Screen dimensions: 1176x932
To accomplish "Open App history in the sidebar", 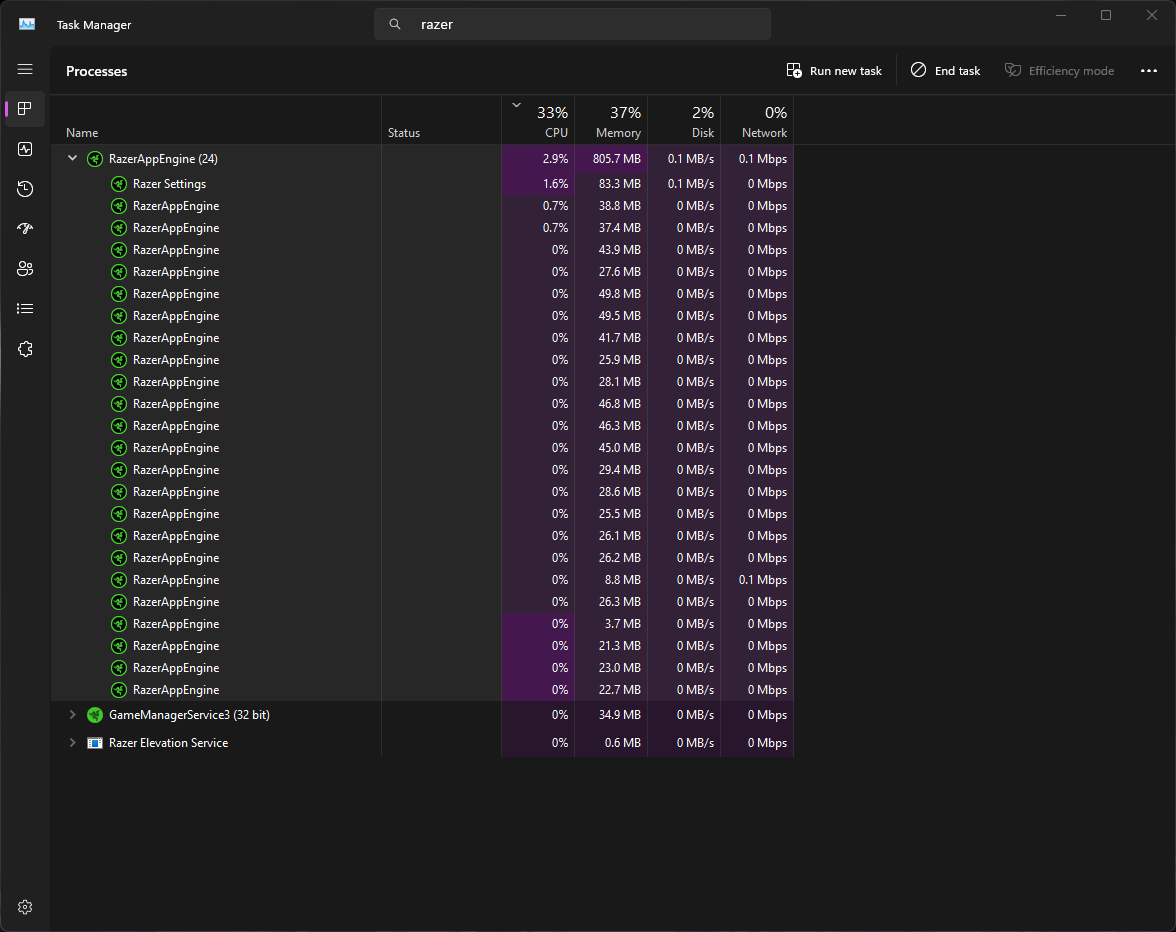I will 25,188.
